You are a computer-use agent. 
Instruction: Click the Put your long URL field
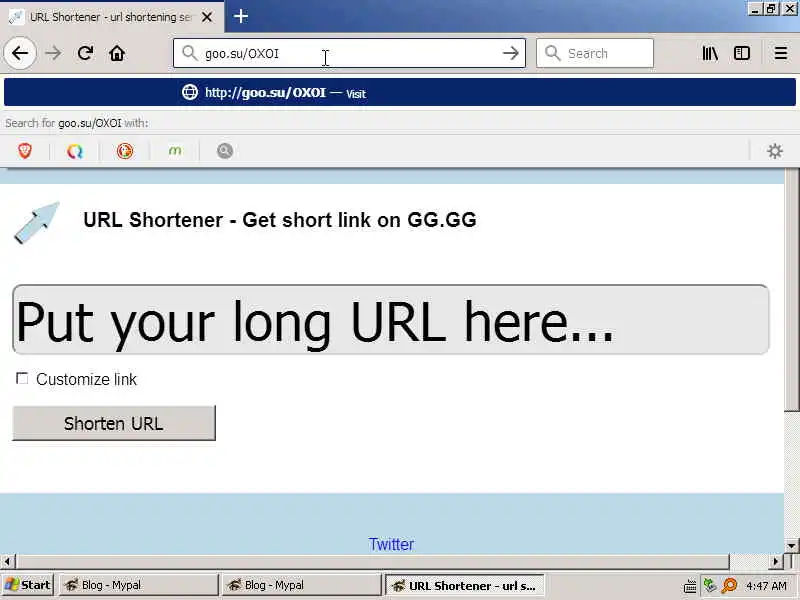point(391,320)
